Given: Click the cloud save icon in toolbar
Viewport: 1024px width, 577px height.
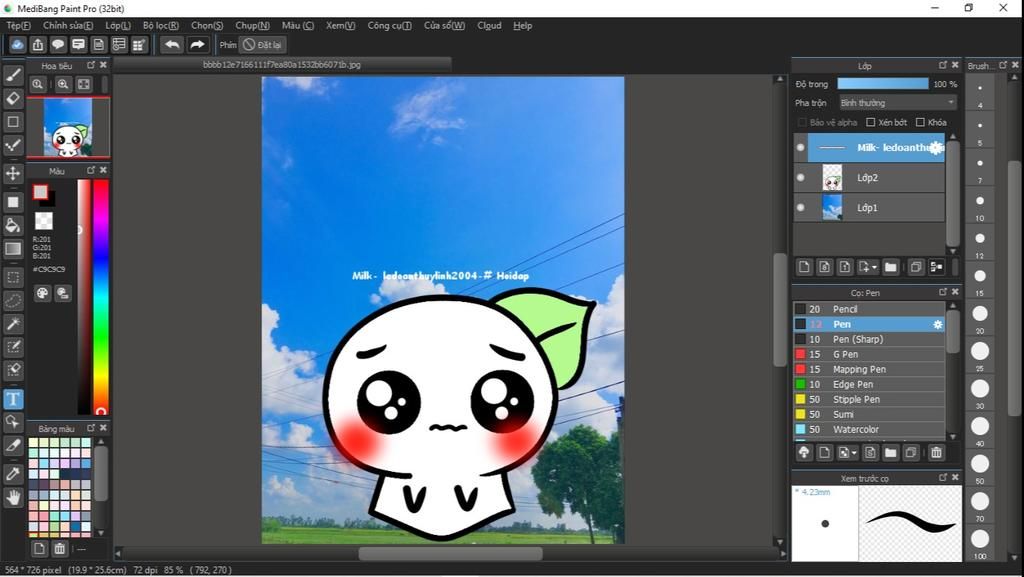Looking at the screenshot, I should click(x=18, y=44).
